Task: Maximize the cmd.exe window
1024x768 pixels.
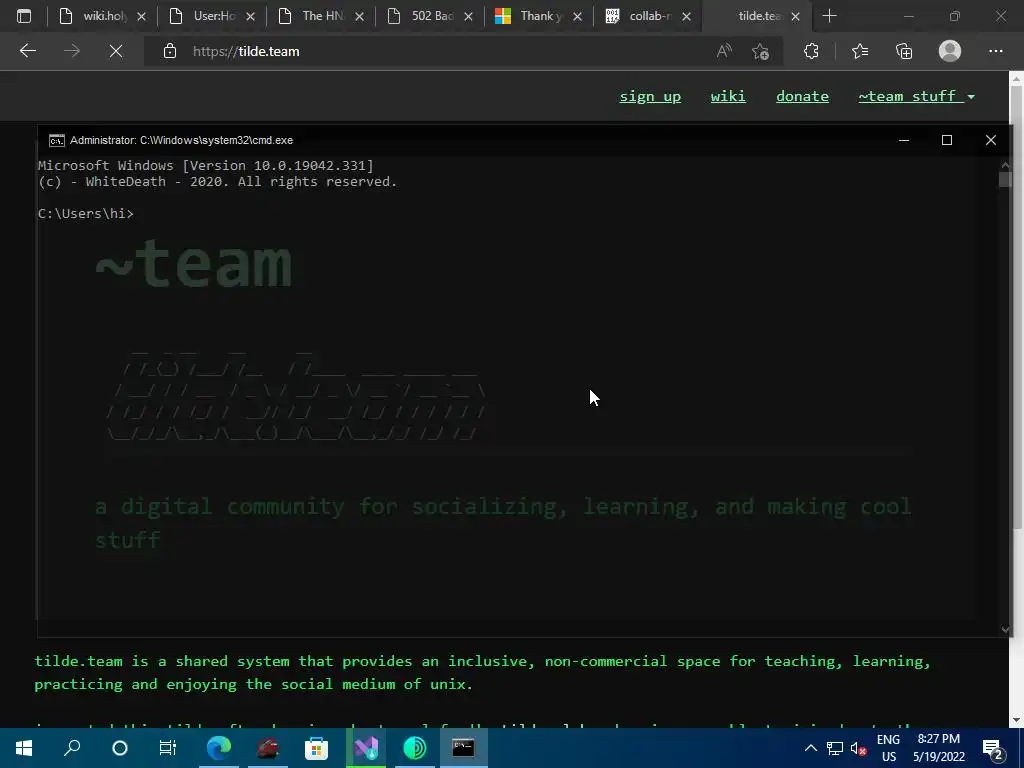Action: pos(947,140)
